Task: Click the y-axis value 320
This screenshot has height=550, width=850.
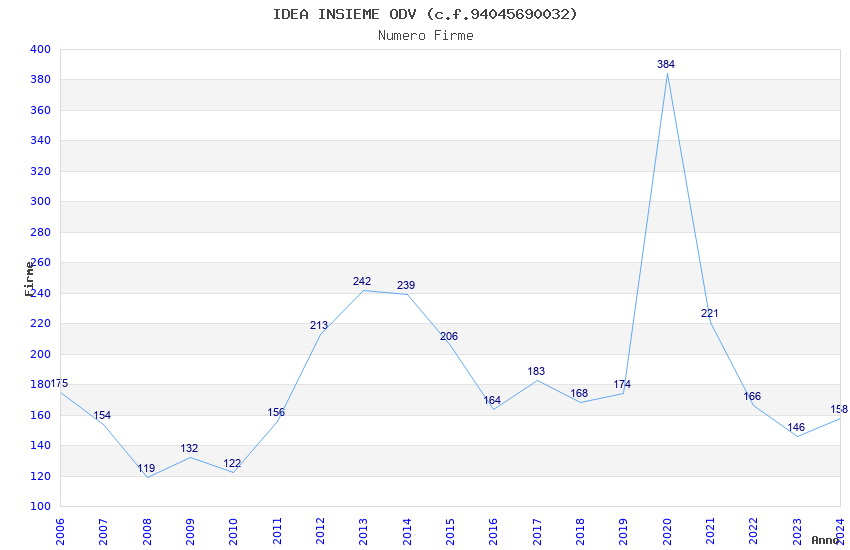Action: click(x=40, y=171)
